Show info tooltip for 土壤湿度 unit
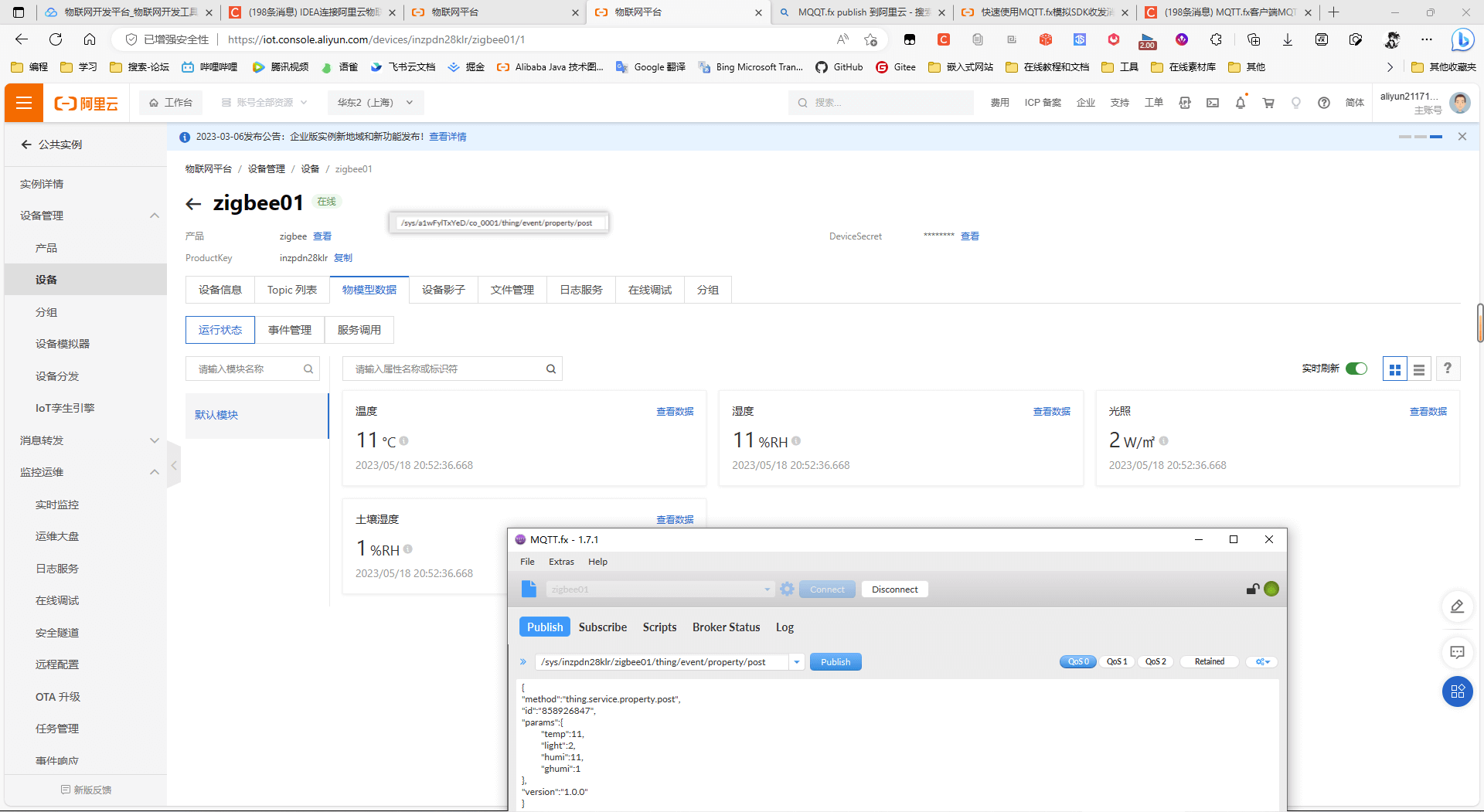1484x812 pixels. (x=407, y=549)
